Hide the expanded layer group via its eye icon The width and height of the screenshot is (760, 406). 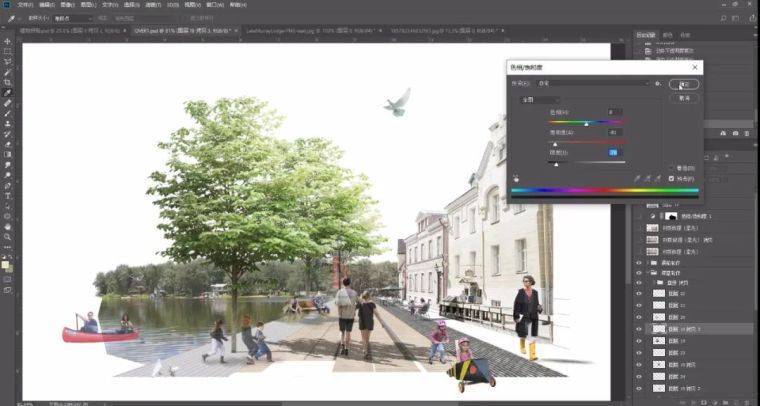coord(639,273)
